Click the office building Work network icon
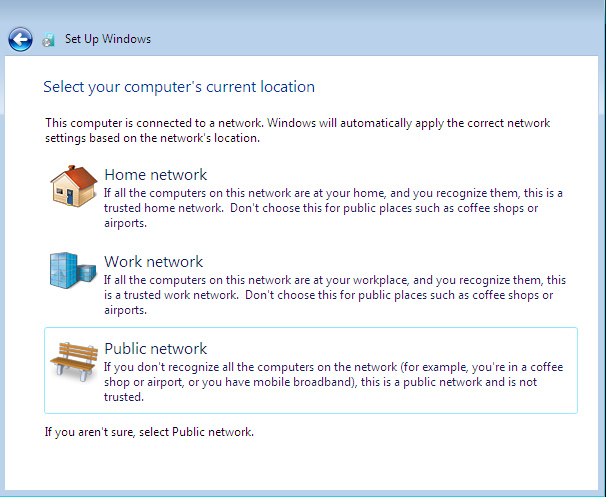Screen dimensions: 606x497 pyautogui.click(x=73, y=270)
